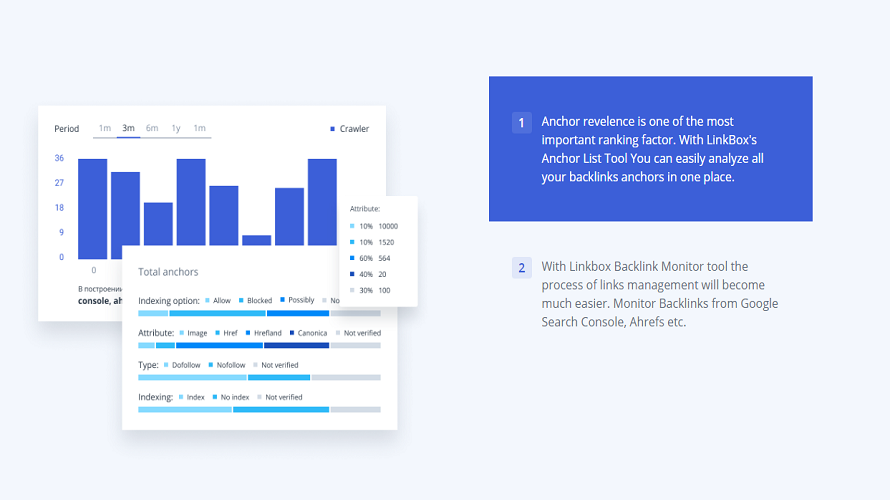Click the Href attribute legend swatch
Viewport: 890px width, 500px height.
(x=217, y=333)
